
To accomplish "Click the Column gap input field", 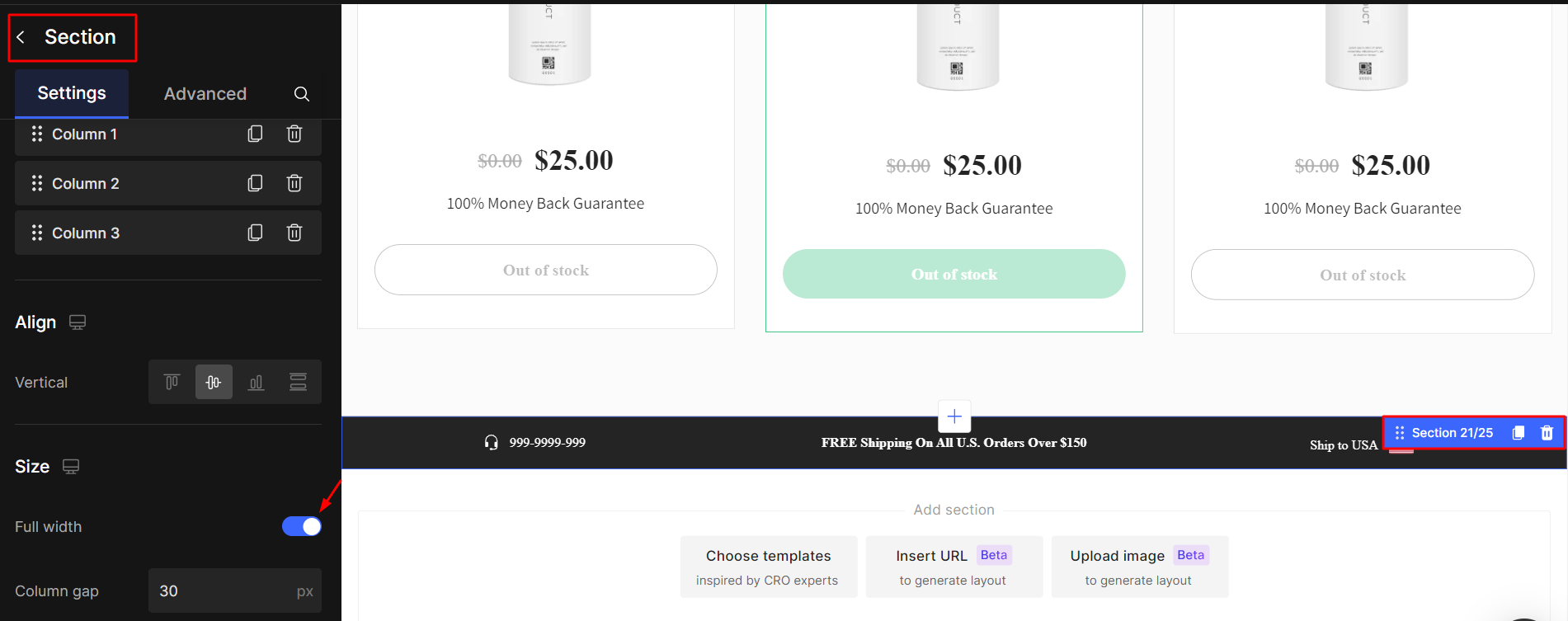I will [223, 590].
